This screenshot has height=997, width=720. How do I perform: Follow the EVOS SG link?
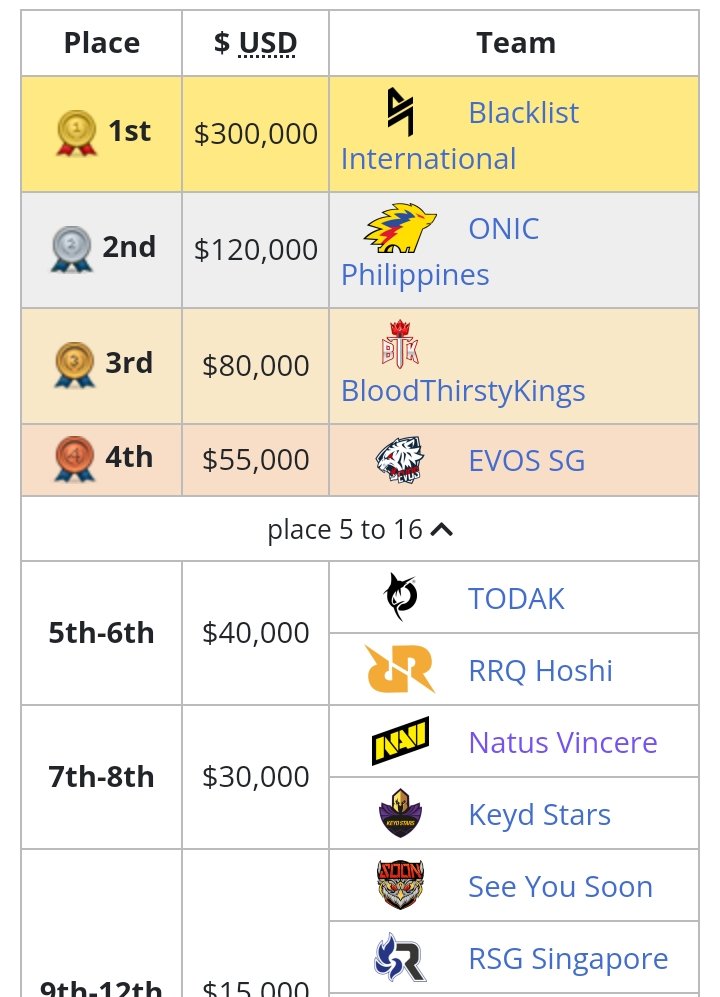pyautogui.click(x=526, y=461)
